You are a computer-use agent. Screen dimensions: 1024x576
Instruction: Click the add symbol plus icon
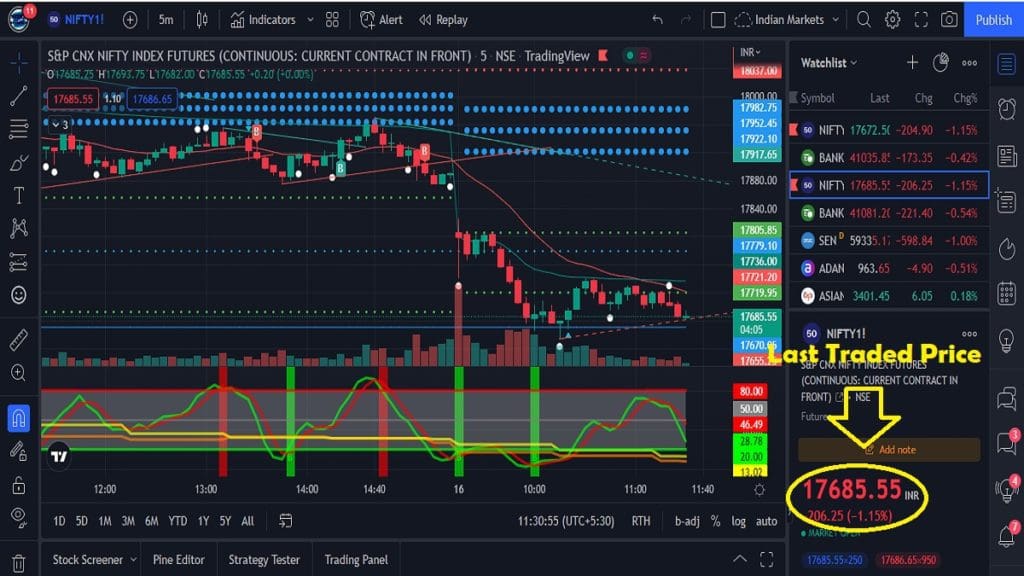click(x=130, y=20)
